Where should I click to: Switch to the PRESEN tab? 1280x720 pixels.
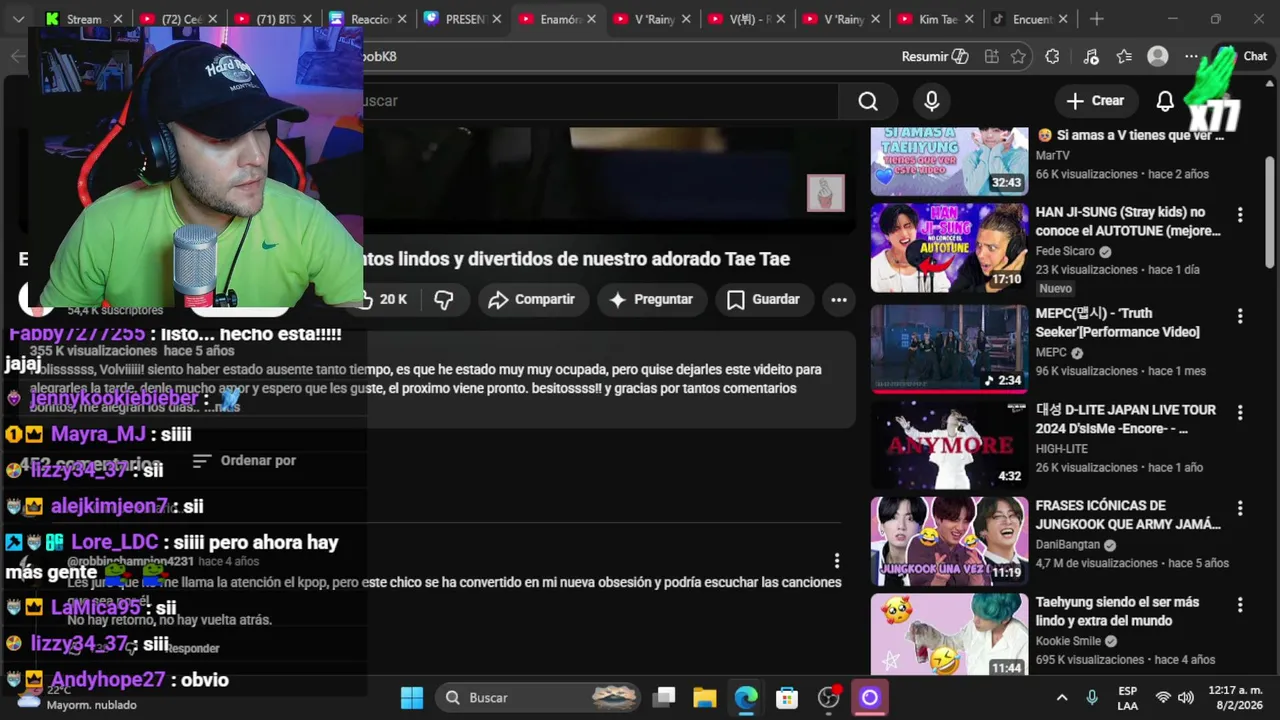(x=462, y=19)
